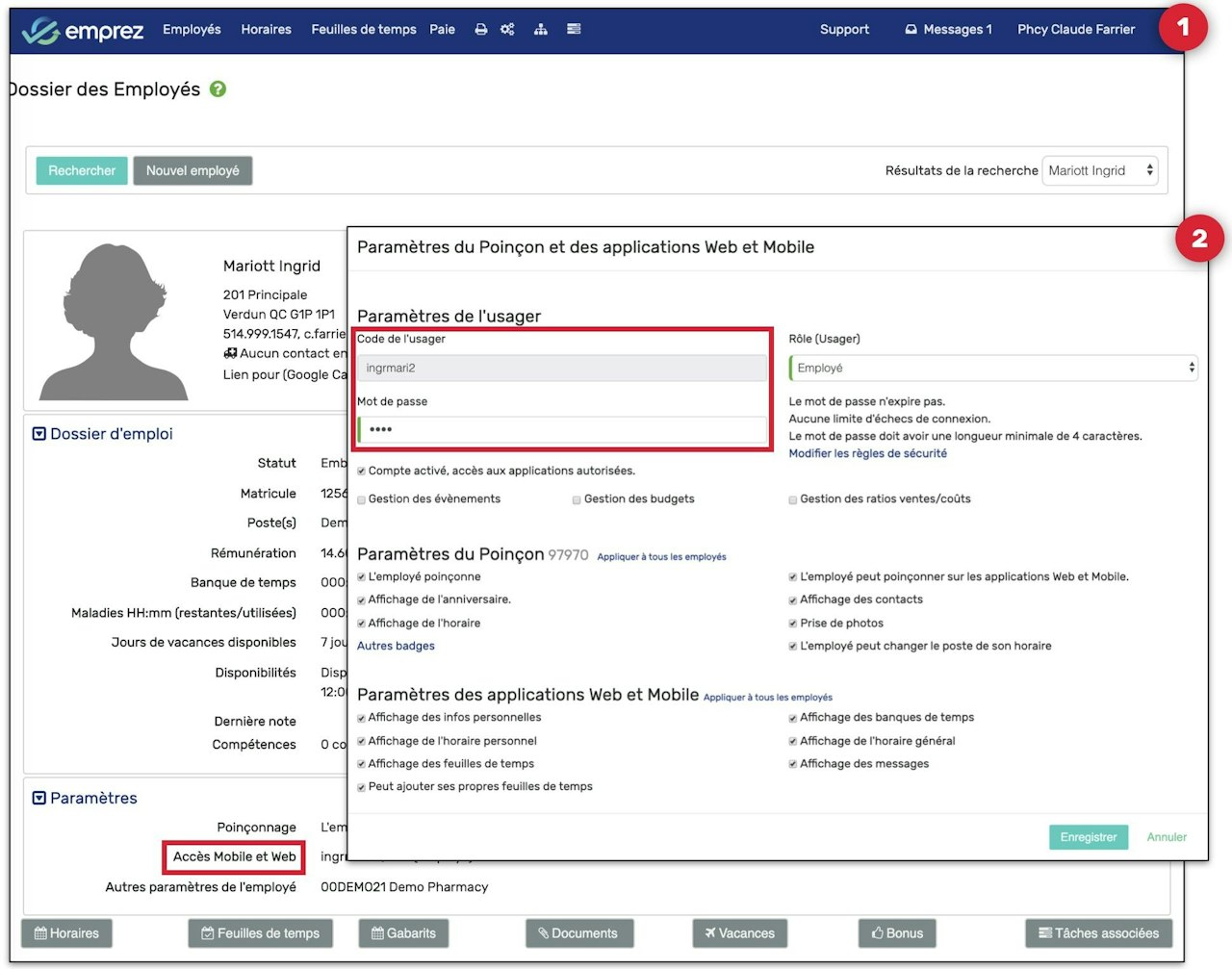Enable Gestion des budgets checkbox
1232x969 pixels.
pos(577,499)
